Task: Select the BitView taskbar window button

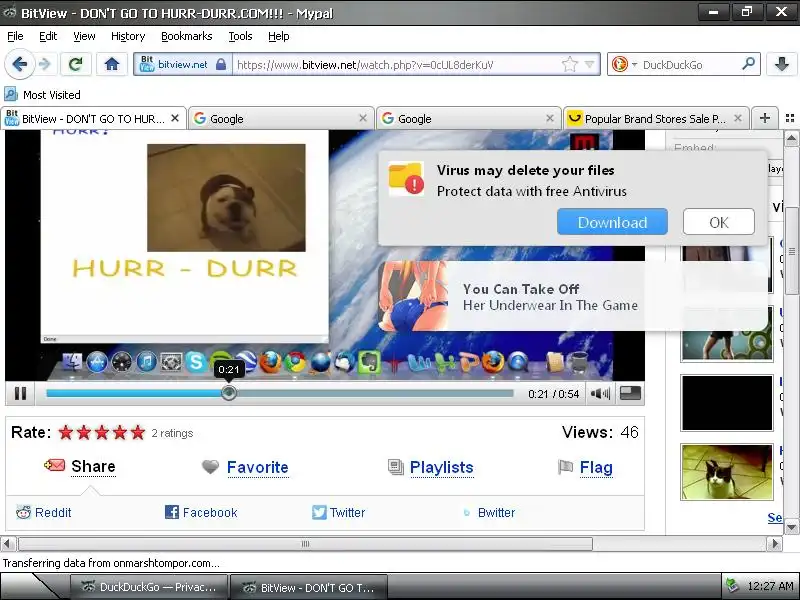Action: (308, 587)
